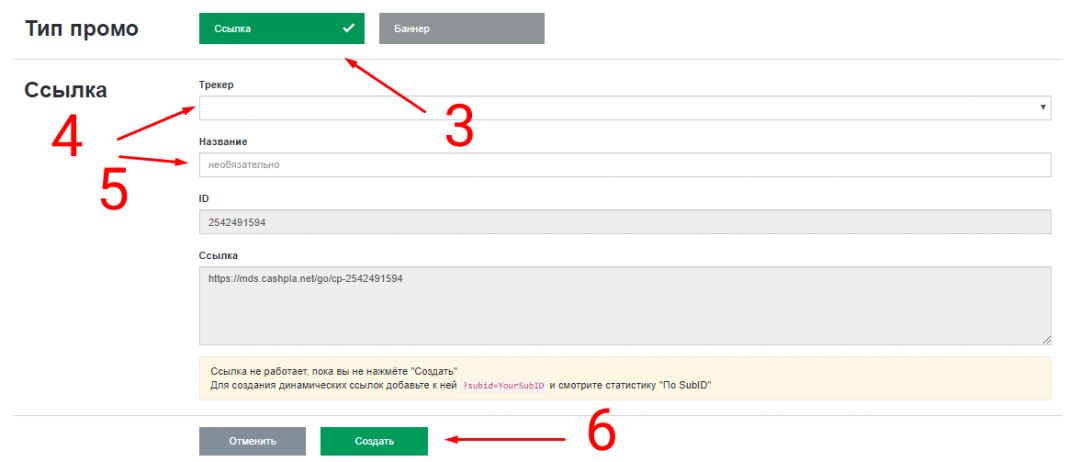The height and width of the screenshot is (462, 1080).
Task: Click the Трекер dropdown arrow
Action: click(x=1042, y=108)
